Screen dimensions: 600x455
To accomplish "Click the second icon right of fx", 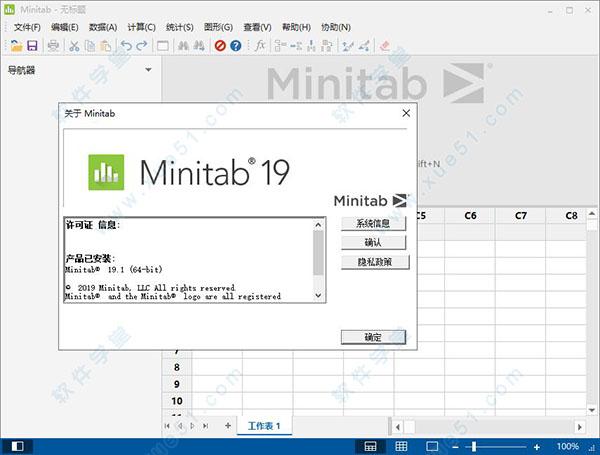I will pyautogui.click(x=296, y=46).
